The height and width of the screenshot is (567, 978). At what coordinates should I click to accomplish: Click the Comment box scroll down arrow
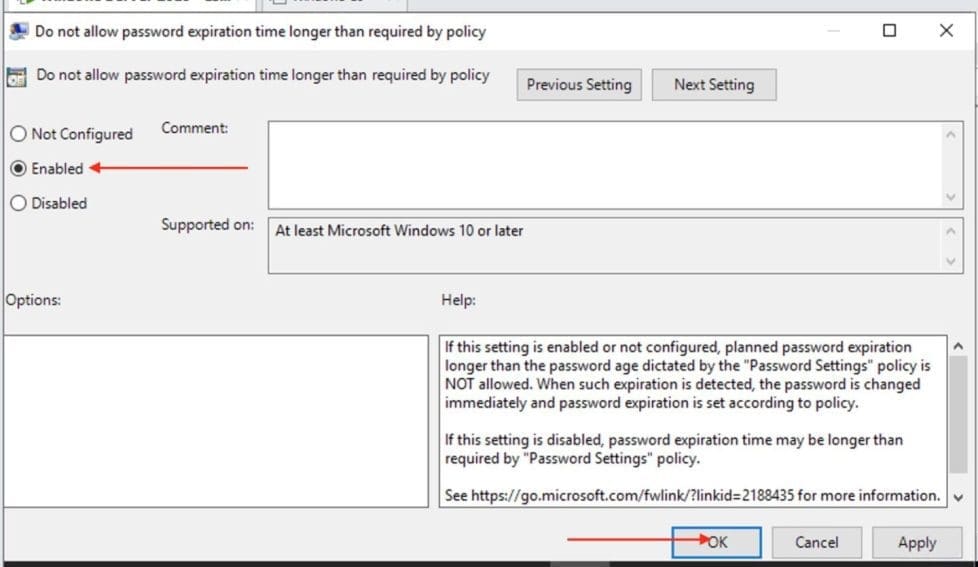click(951, 197)
